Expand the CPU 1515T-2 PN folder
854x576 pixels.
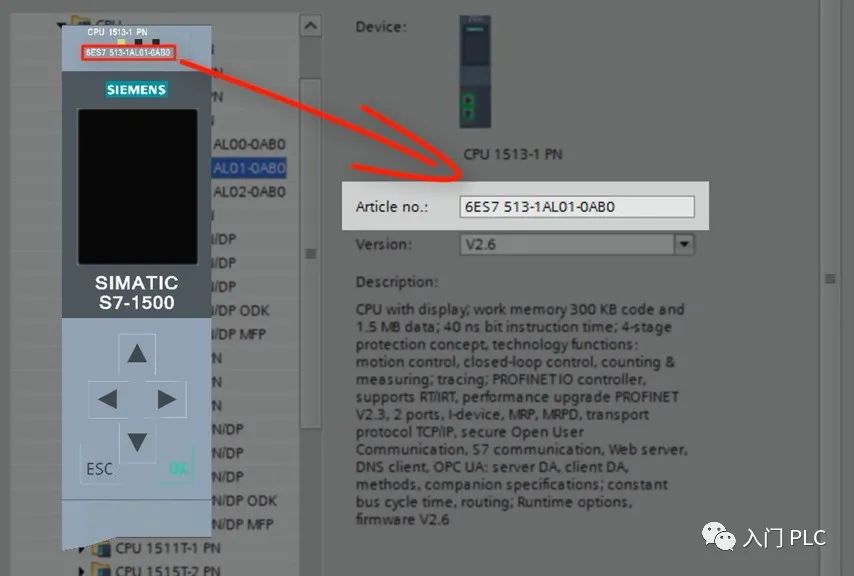(x=82, y=571)
